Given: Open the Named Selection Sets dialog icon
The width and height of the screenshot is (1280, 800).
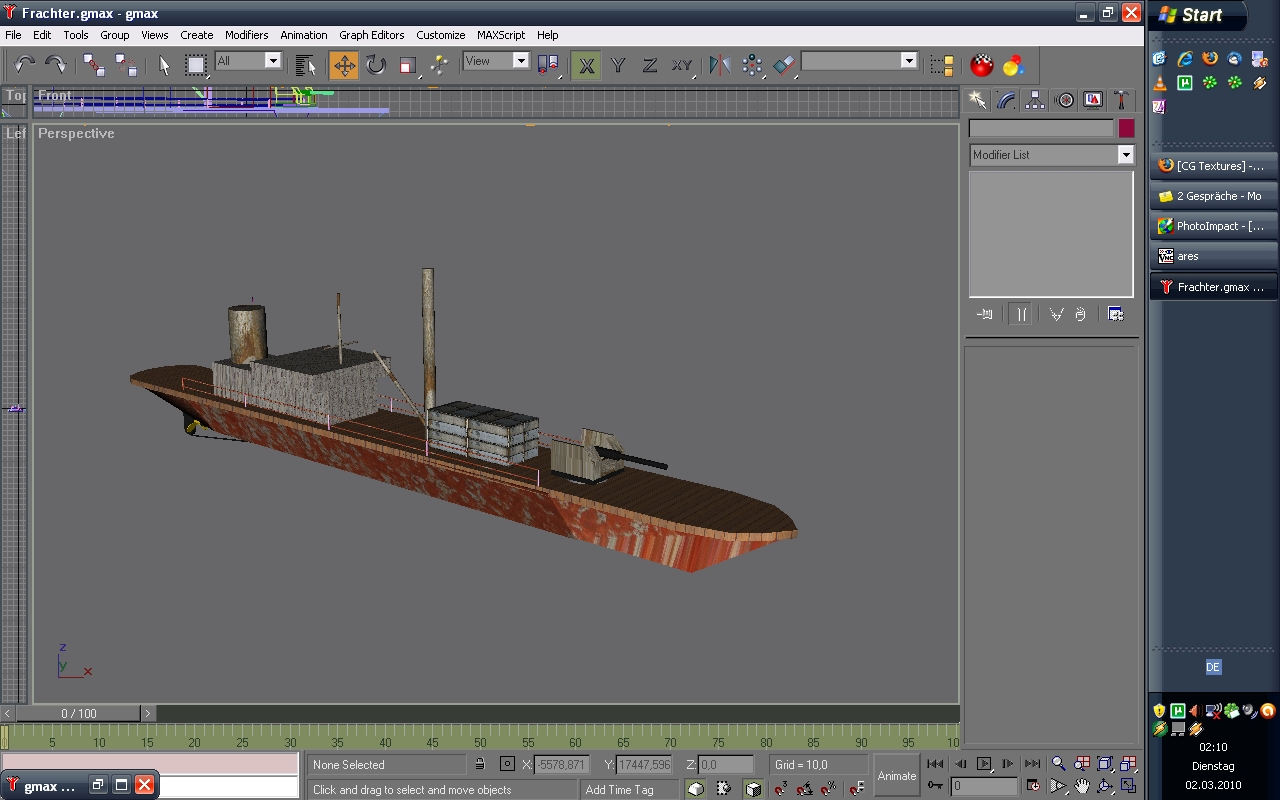Looking at the screenshot, I should coord(942,66).
